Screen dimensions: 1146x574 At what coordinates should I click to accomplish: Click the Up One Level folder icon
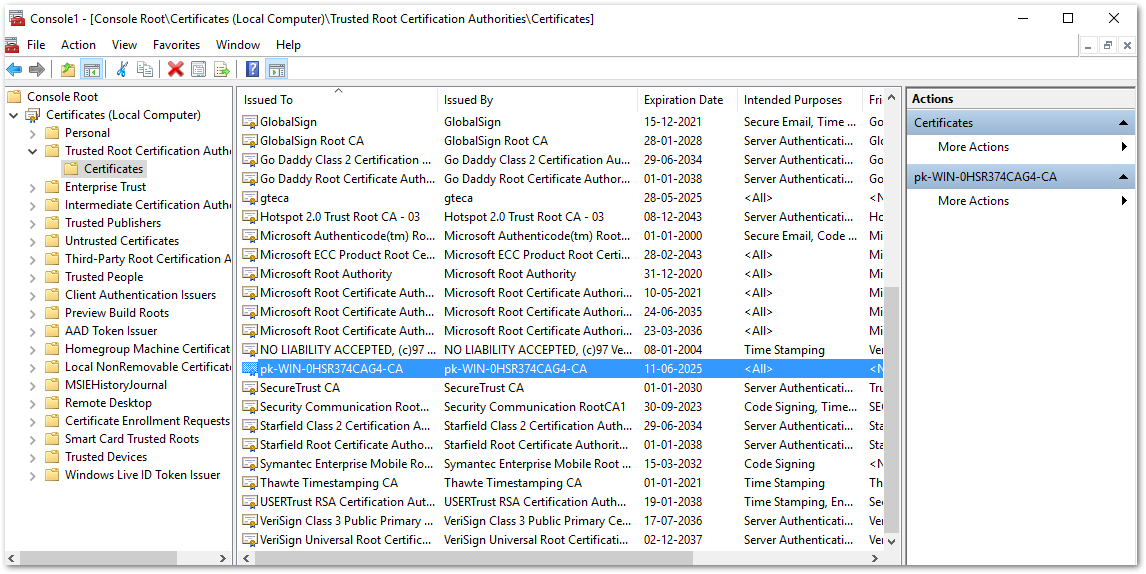coord(67,69)
